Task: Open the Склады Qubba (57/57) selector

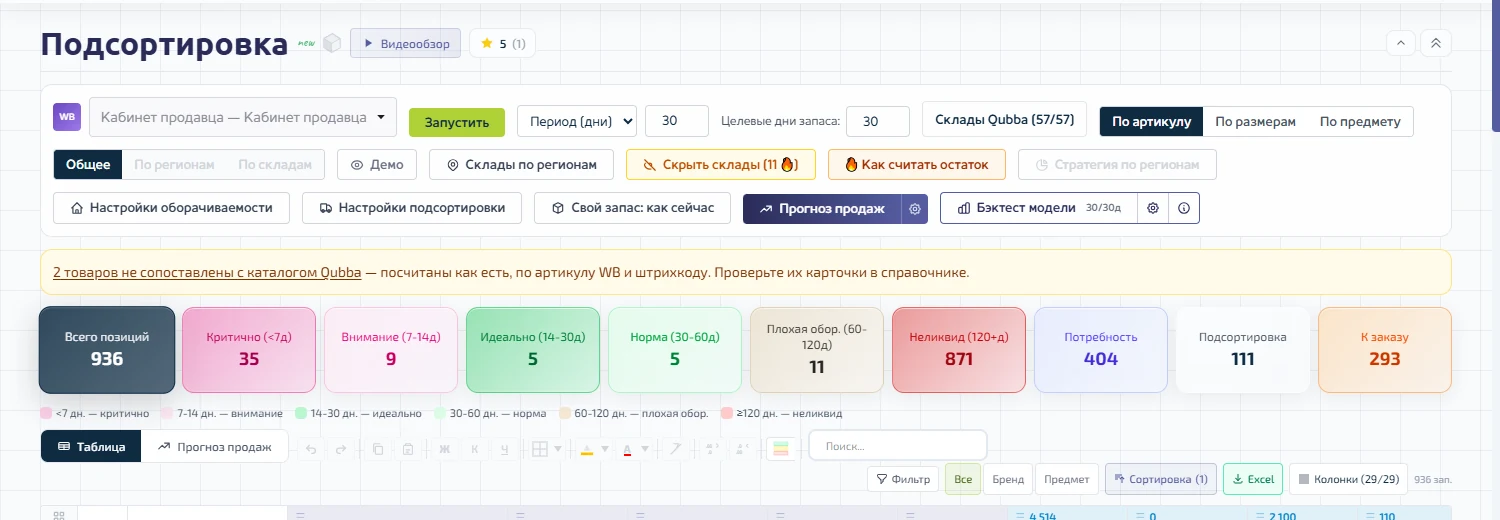Action: [1004, 120]
